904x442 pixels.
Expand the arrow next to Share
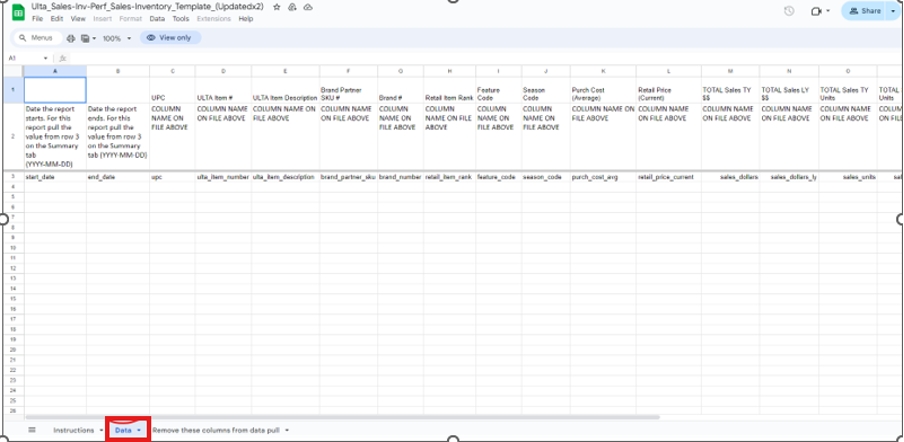coord(894,11)
